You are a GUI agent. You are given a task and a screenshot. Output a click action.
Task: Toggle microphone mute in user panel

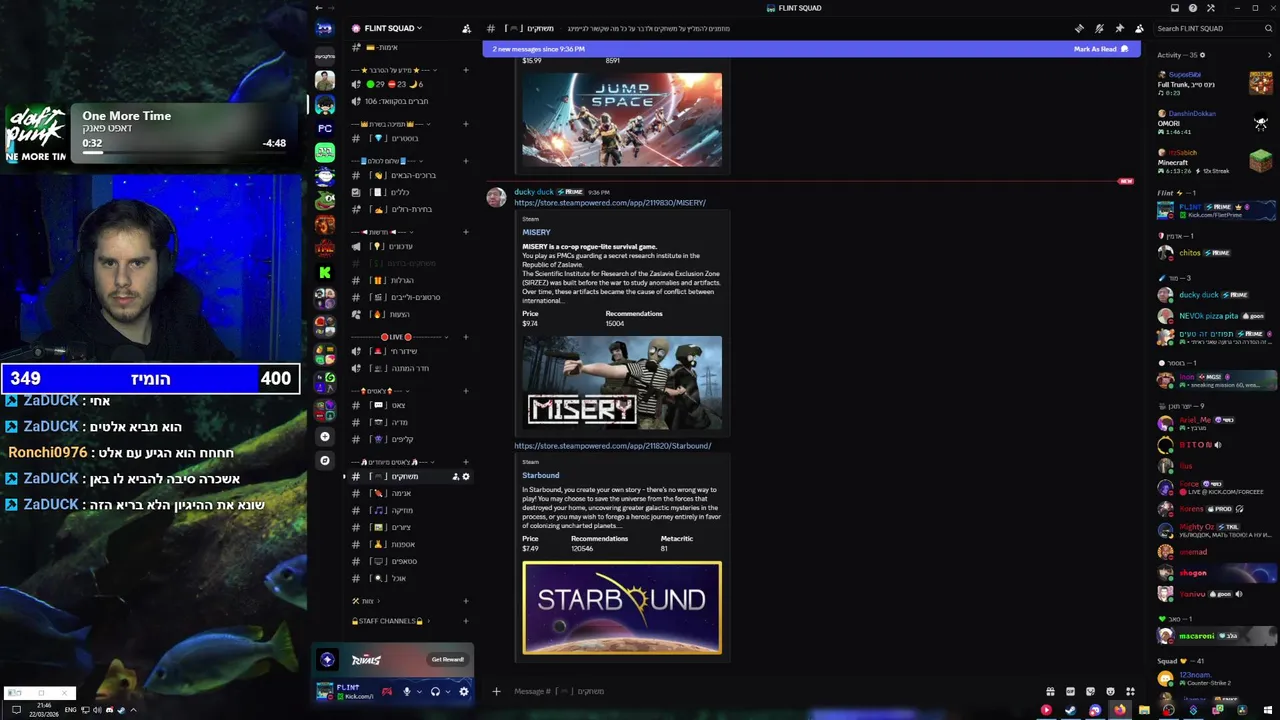coord(406,691)
